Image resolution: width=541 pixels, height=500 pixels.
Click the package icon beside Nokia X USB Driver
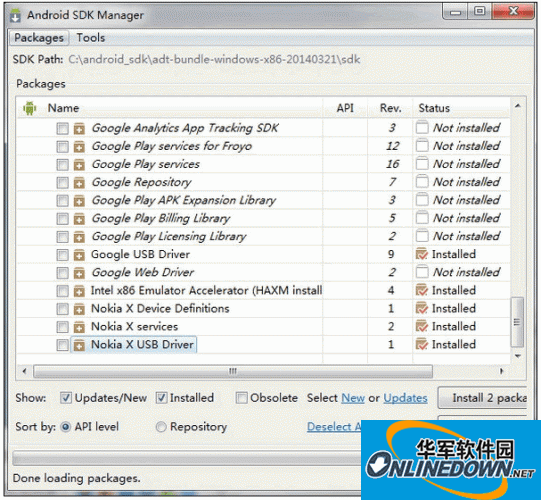(79, 345)
